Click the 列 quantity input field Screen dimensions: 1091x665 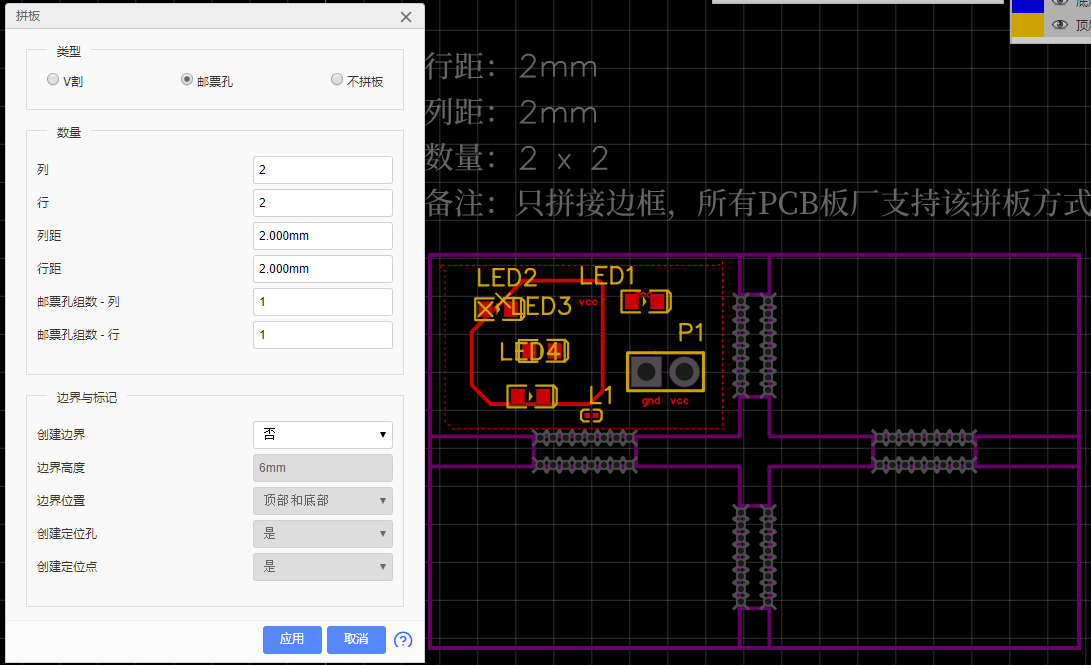(x=323, y=170)
